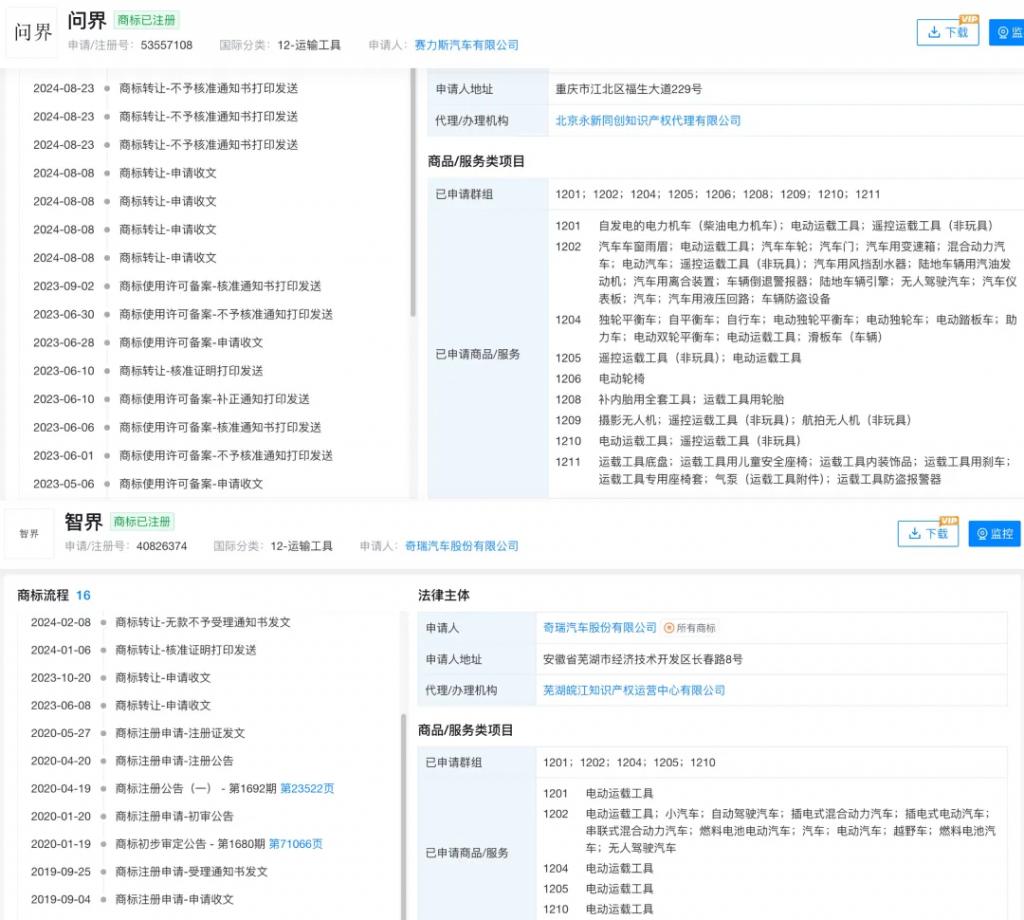Select 2023-06-01 不予核准通知打印发送 entry
Image resolution: width=1024 pixels, height=920 pixels.
[183, 455]
